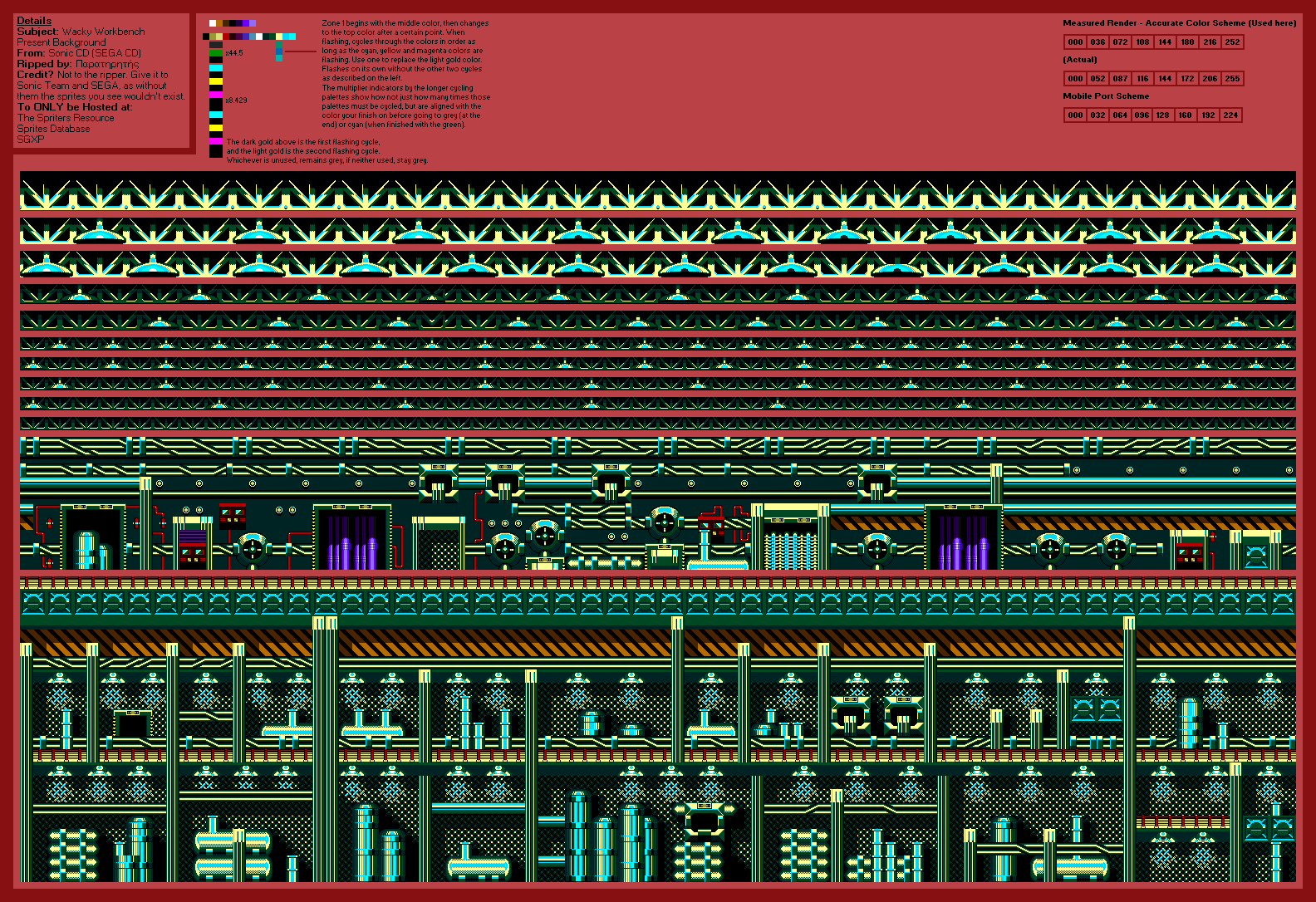Click the underlined 'Details' heading

click(34, 21)
